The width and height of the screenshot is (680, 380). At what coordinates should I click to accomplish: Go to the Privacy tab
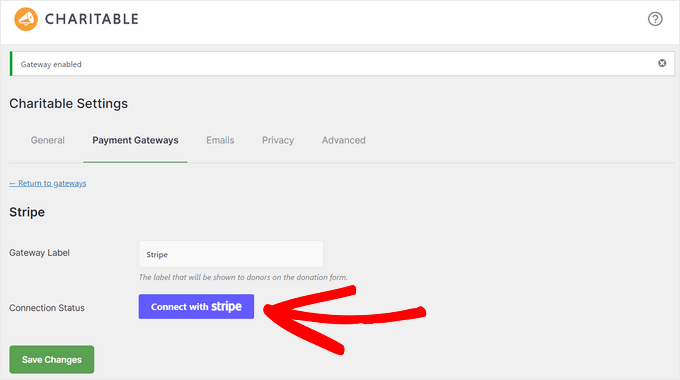point(278,140)
